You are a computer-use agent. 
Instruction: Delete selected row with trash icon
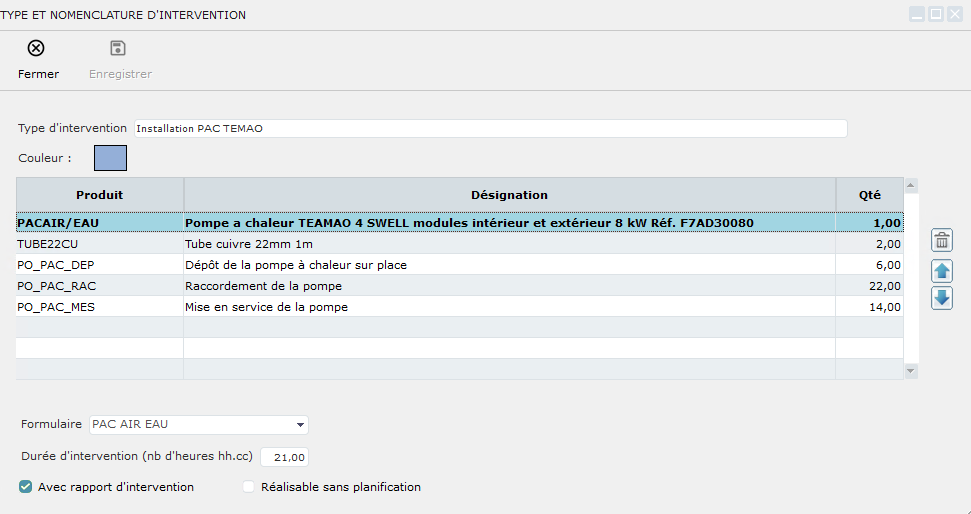pos(942,240)
